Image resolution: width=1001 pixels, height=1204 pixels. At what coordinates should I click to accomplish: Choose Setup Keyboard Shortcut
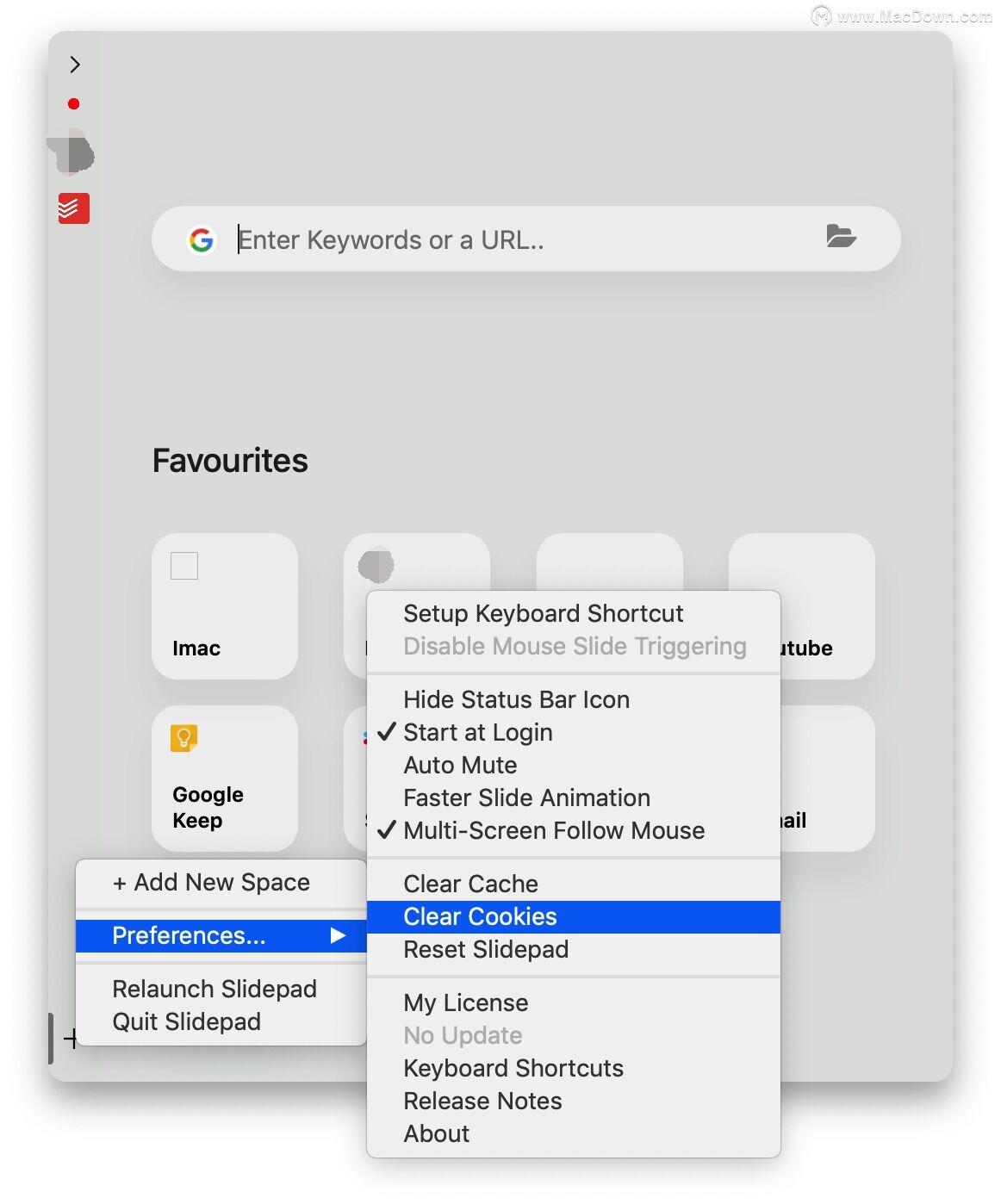click(574, 613)
